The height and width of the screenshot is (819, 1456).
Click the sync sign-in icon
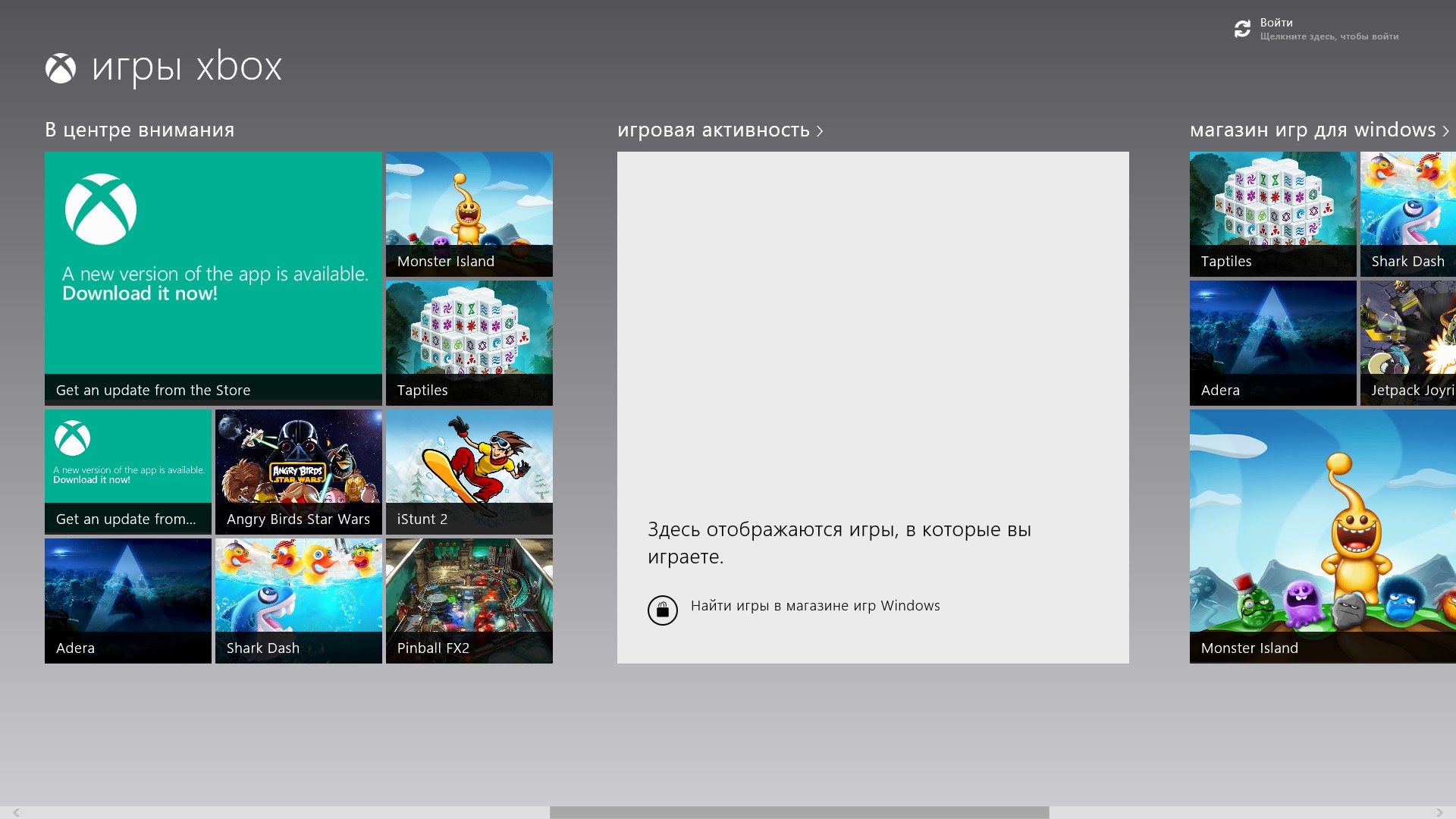tap(1242, 29)
